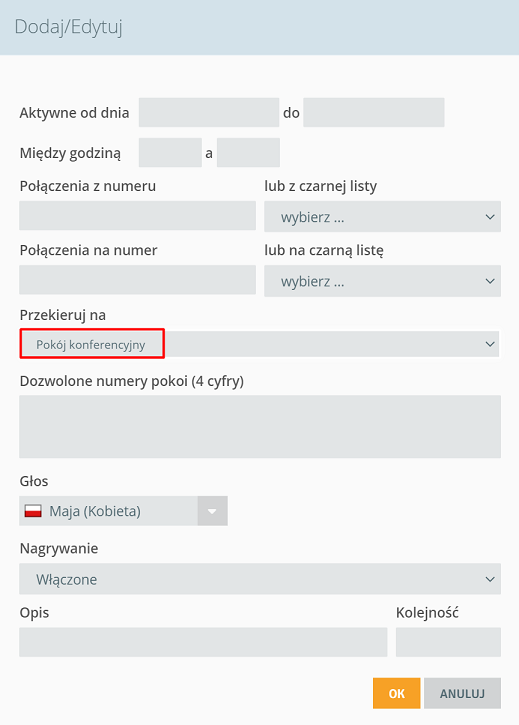
Task: Click the Opis description field
Action: (x=203, y=642)
